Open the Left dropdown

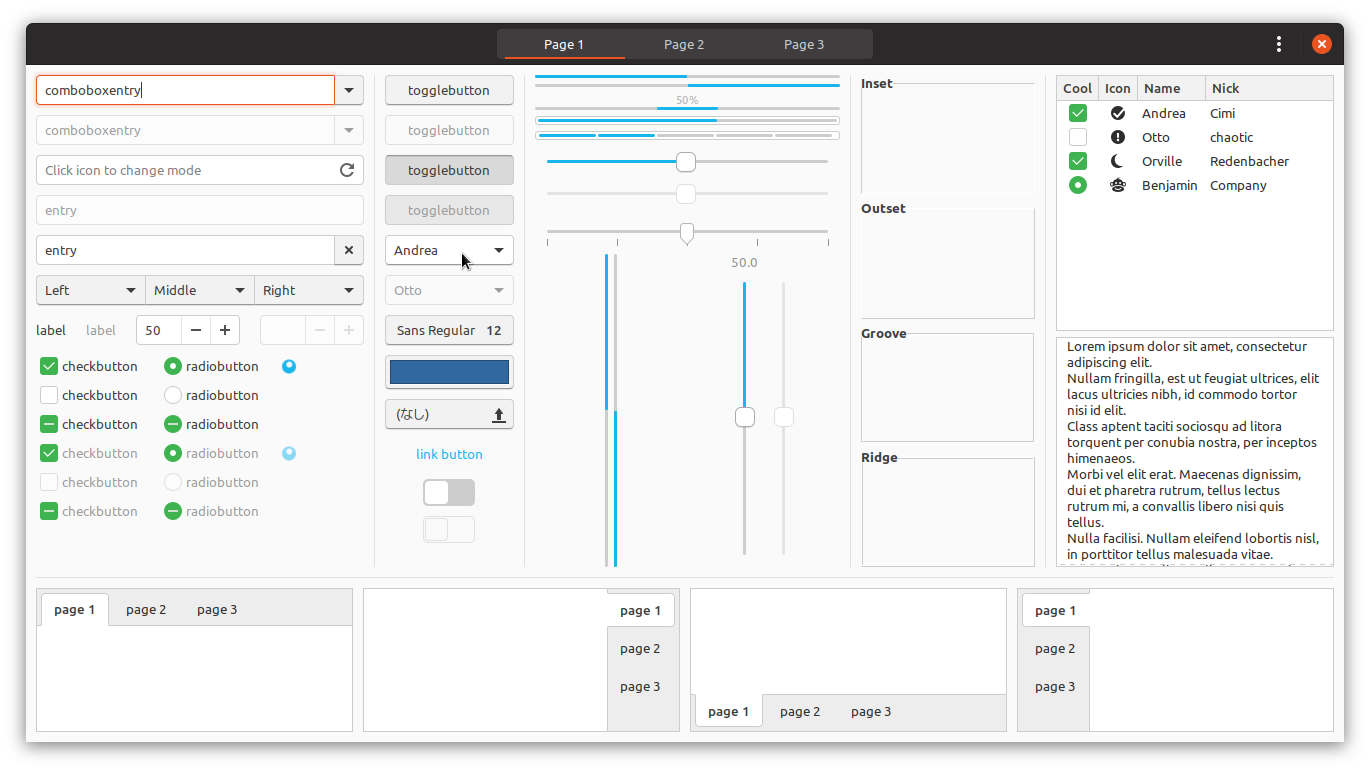click(91, 290)
